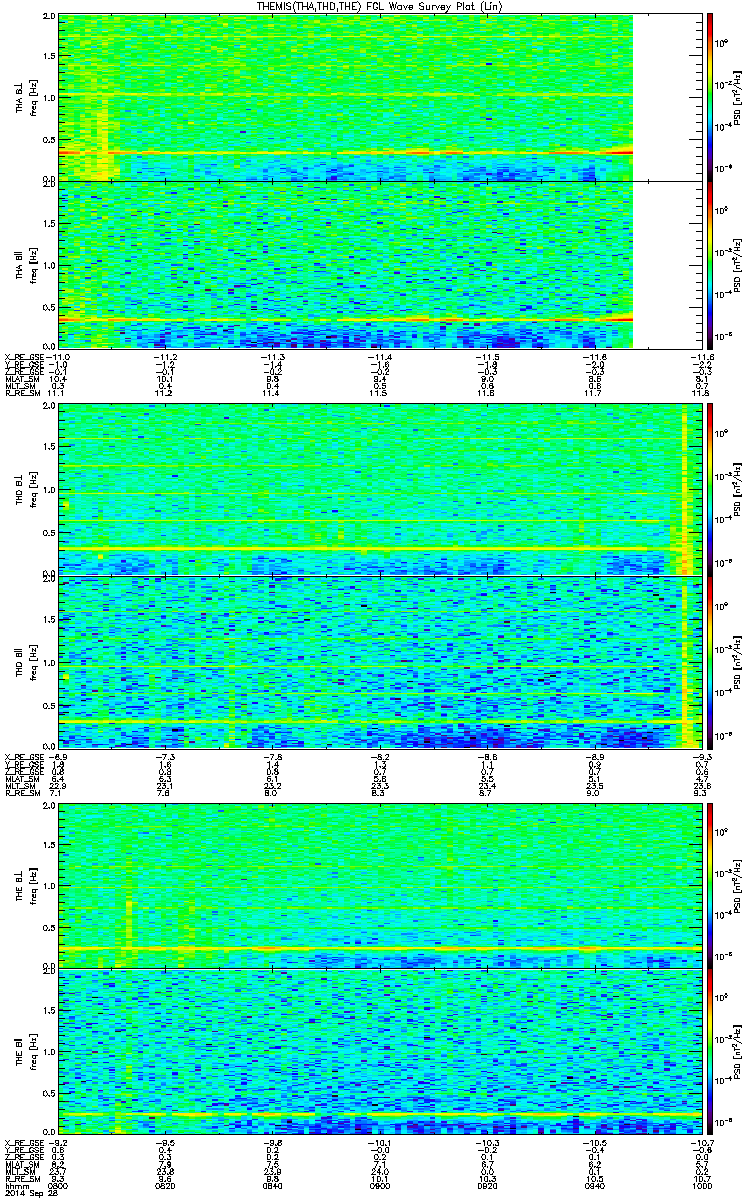Click MLAT_SM row label under THE panels

tap(21, 1163)
